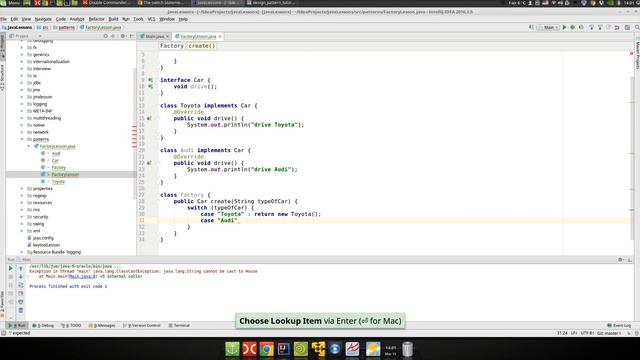The width and height of the screenshot is (640, 360).
Task: Select the Car interface in the project tree
Action: click(55, 160)
